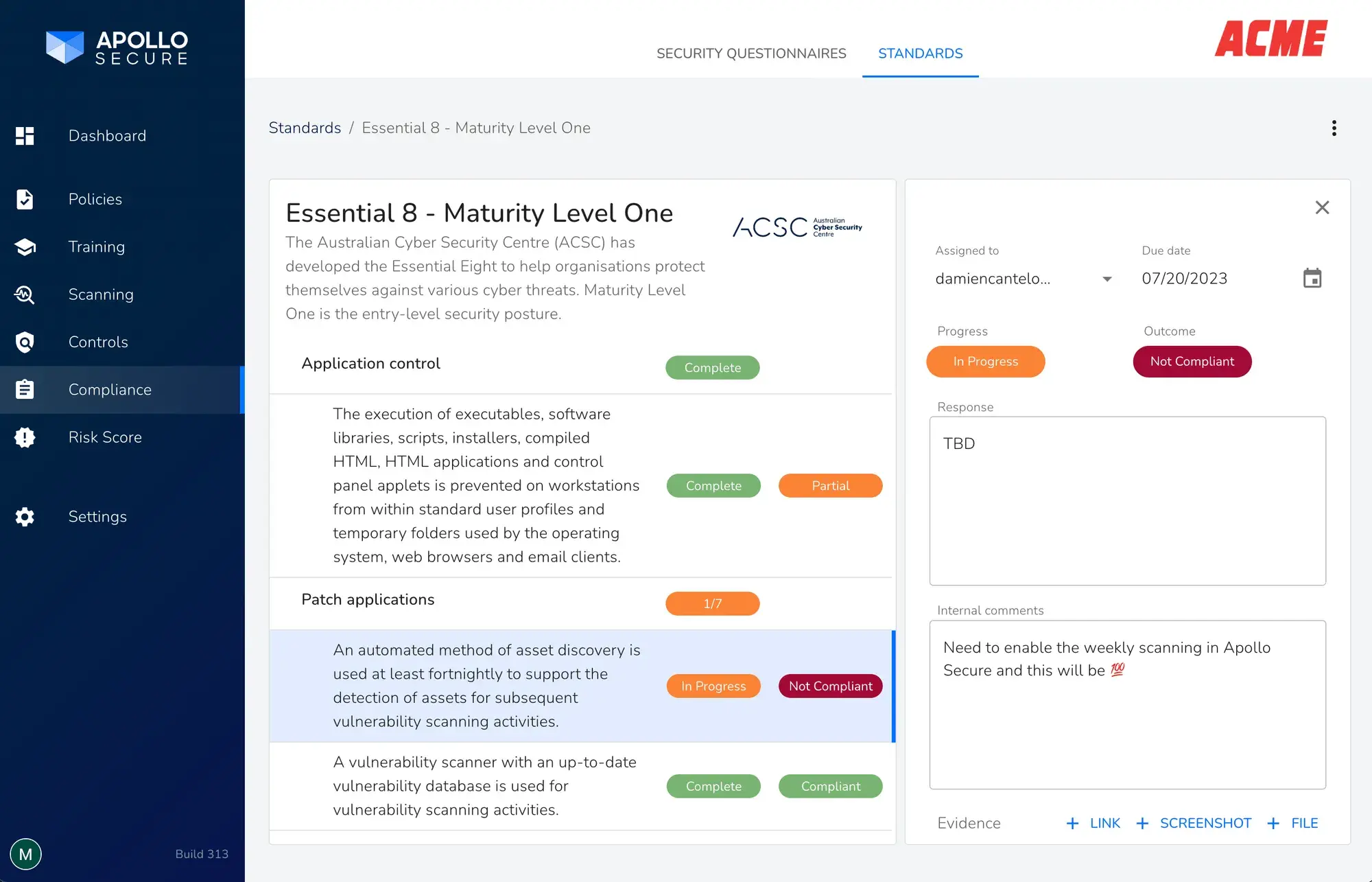The image size is (1372, 882).
Task: Click the Response text field
Action: tap(1127, 501)
